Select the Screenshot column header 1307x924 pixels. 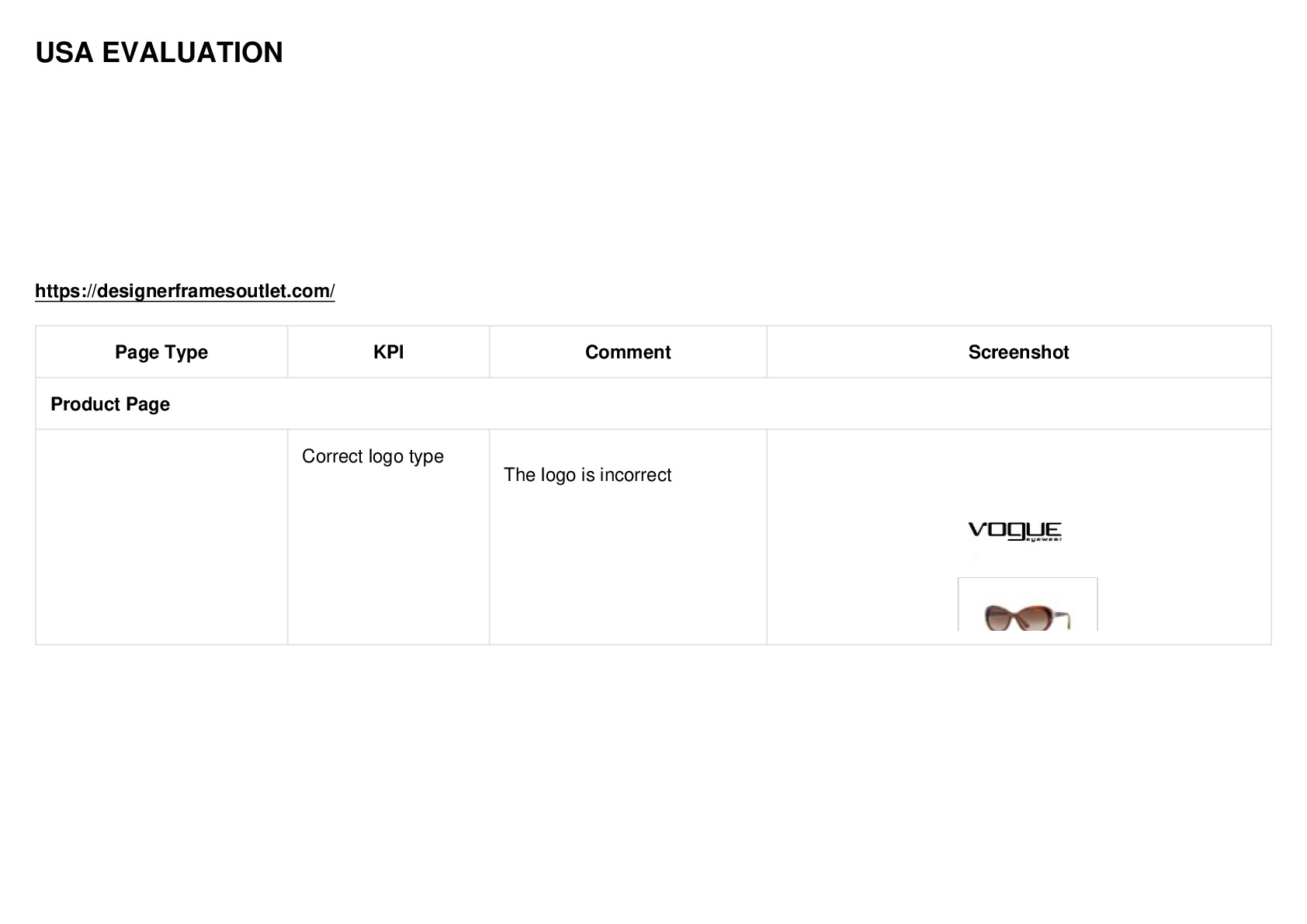tap(1018, 352)
